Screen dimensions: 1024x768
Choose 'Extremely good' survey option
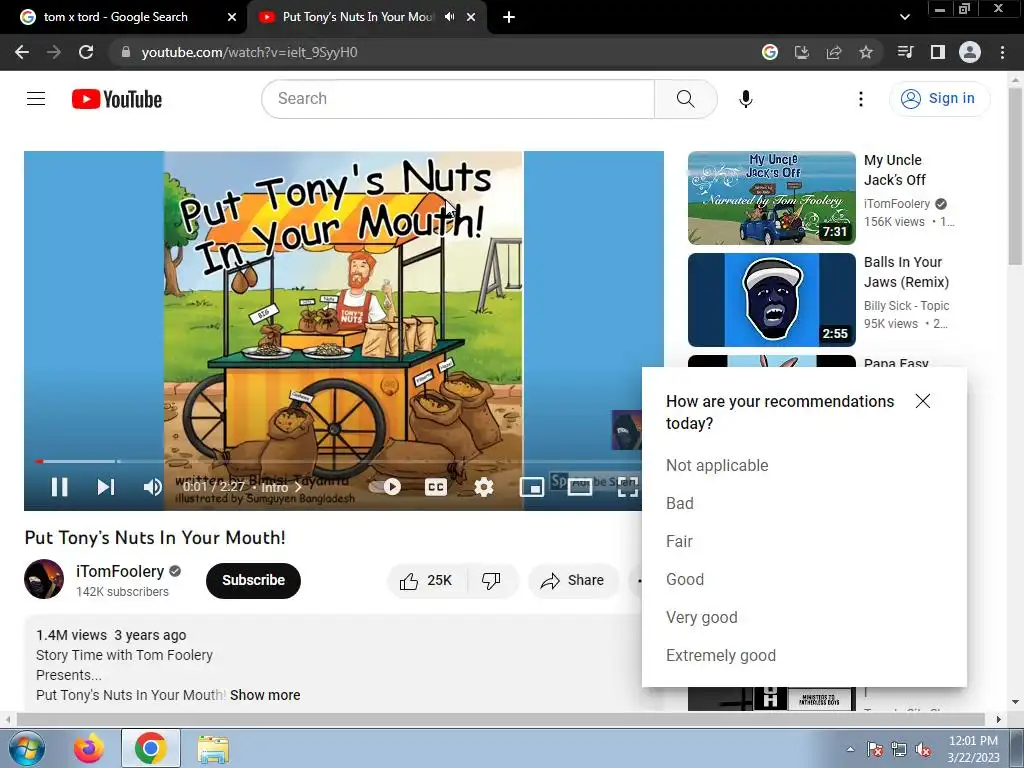pos(721,655)
